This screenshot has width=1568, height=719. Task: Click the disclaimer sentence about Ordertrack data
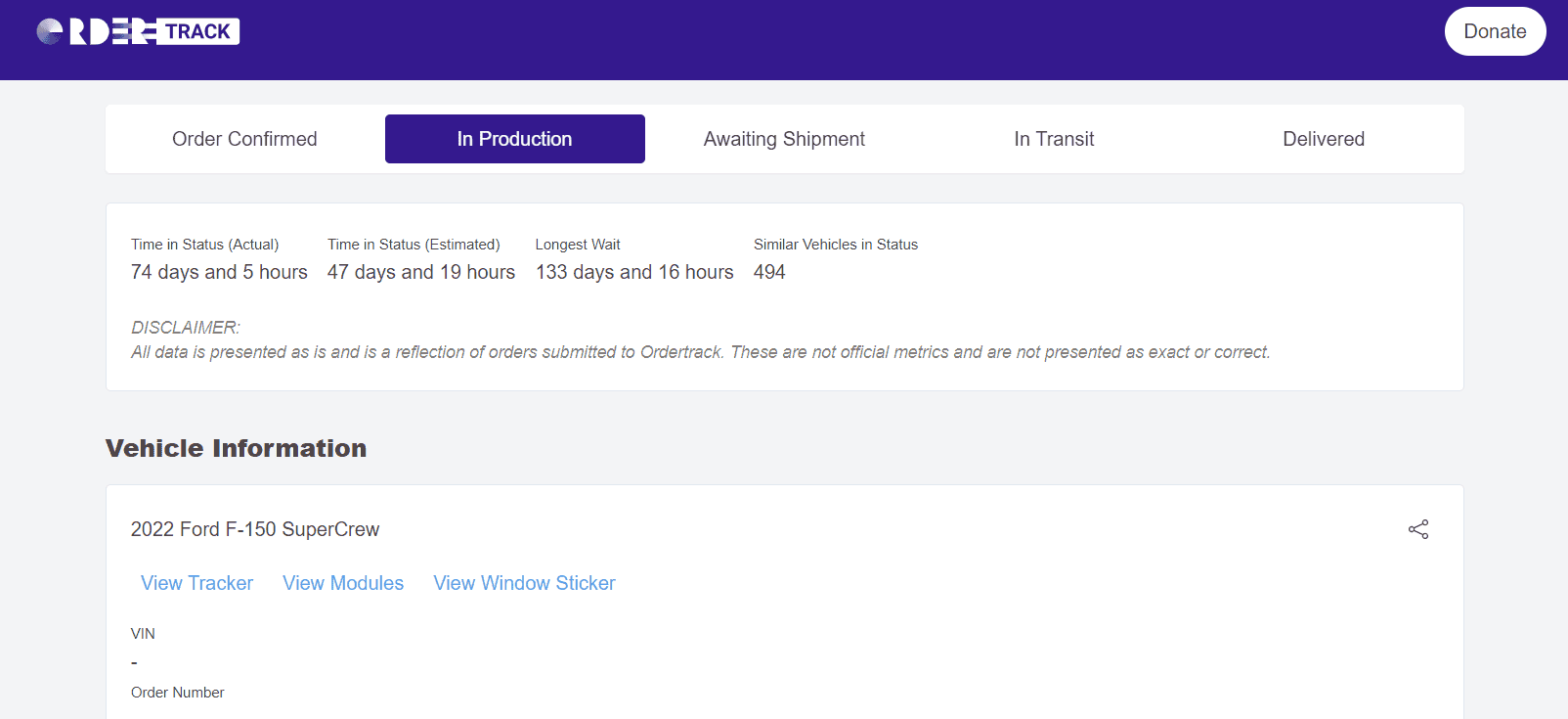point(701,352)
